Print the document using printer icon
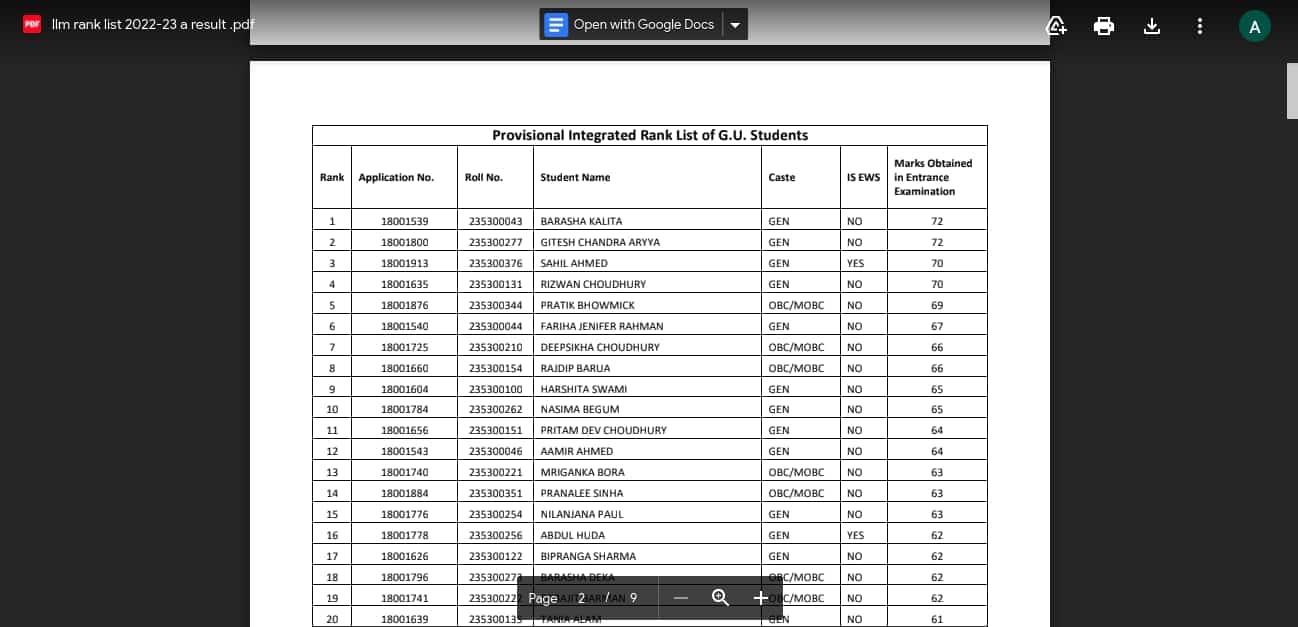 [x=1104, y=26]
